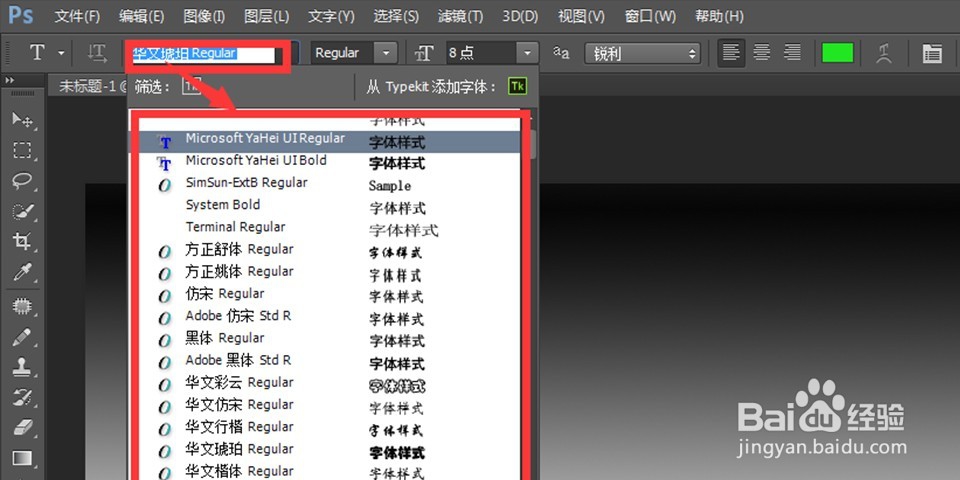Screen dimensions: 960x480
Task: Choose Adobe 黑体 Std R font
Action: pyautogui.click(x=329, y=362)
